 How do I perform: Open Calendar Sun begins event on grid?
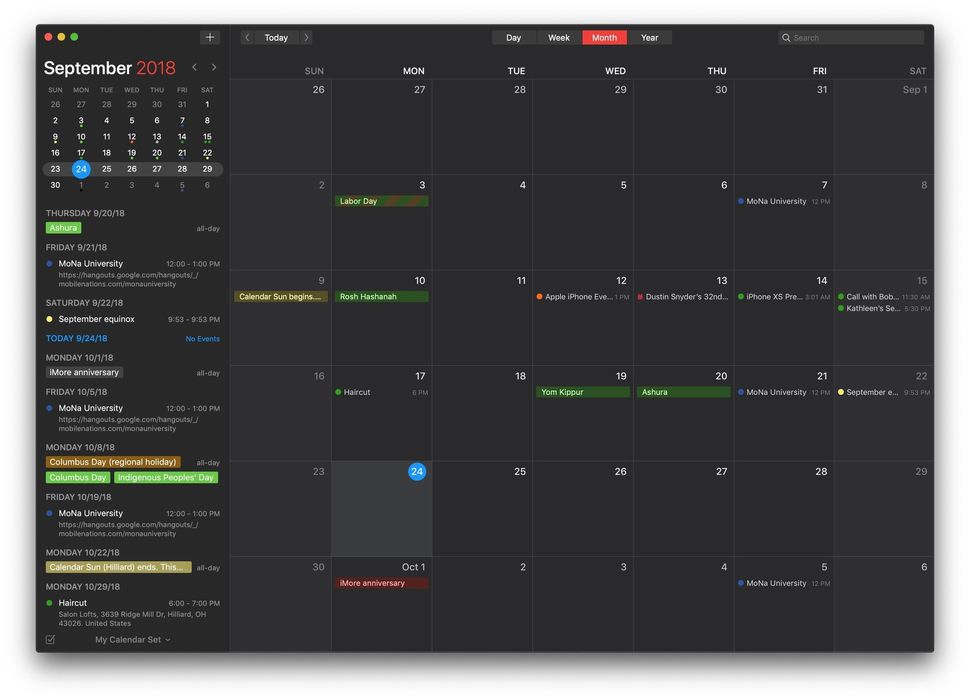click(280, 297)
